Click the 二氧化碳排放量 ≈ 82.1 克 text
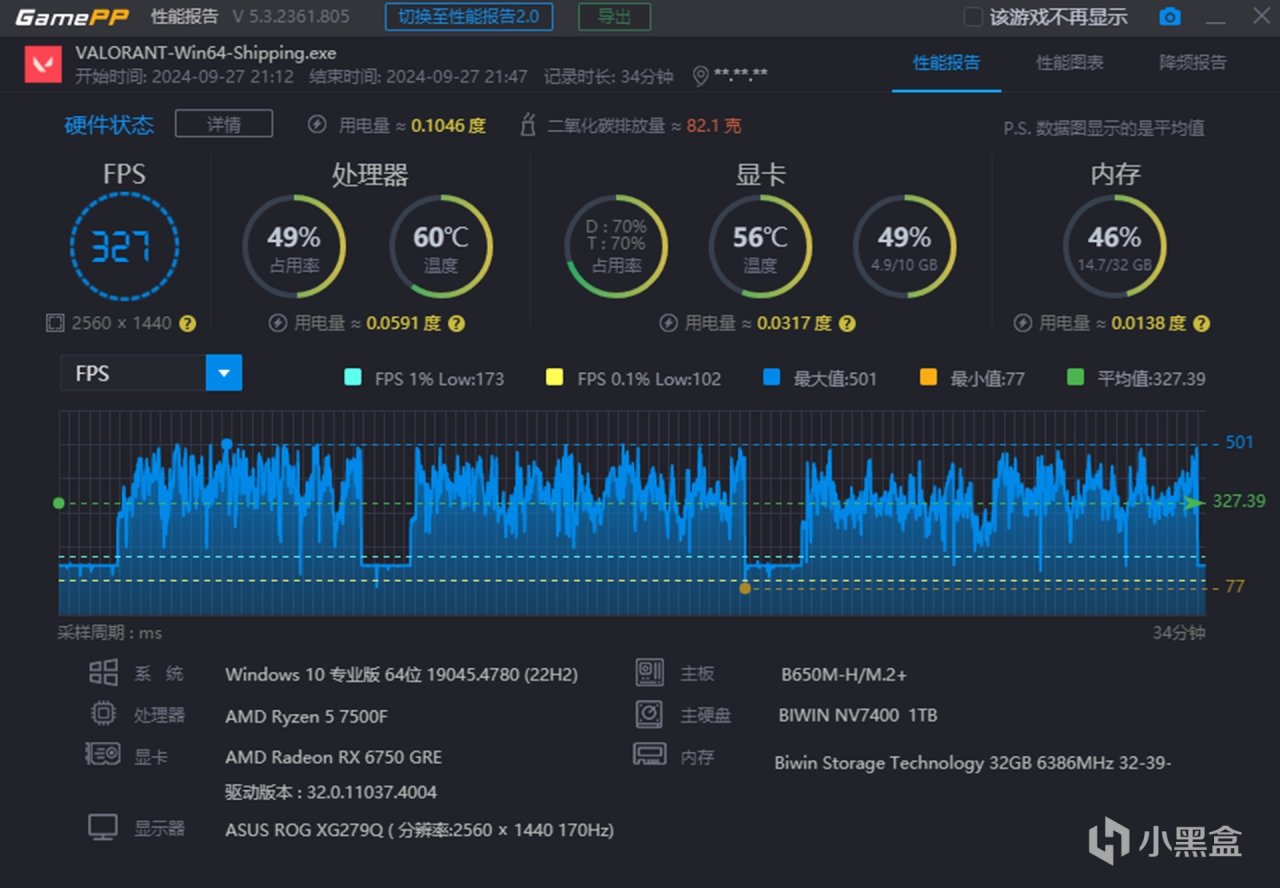The image size is (1280, 888). 644,126
